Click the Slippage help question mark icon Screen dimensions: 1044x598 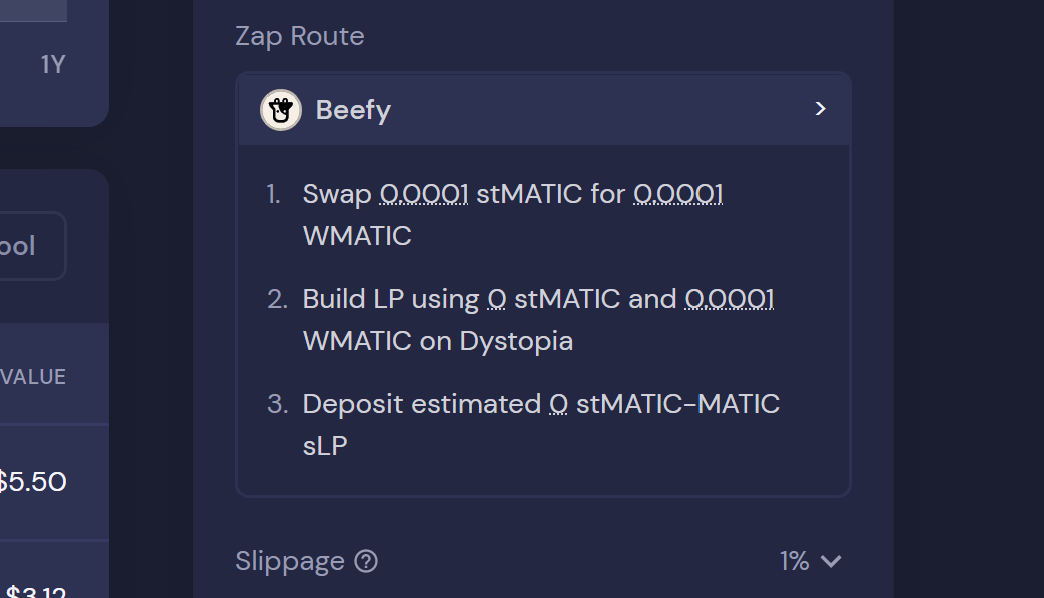click(367, 562)
